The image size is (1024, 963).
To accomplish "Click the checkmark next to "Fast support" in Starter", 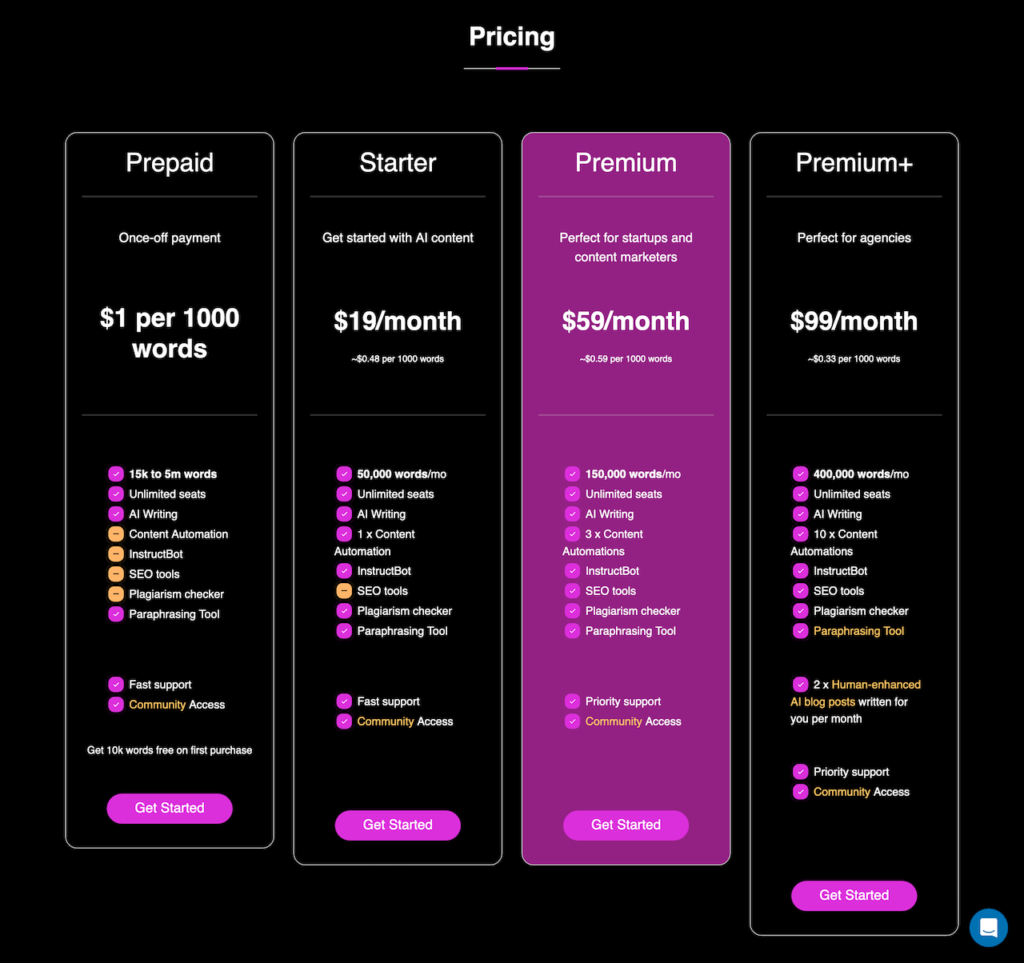I will pyautogui.click(x=343, y=701).
